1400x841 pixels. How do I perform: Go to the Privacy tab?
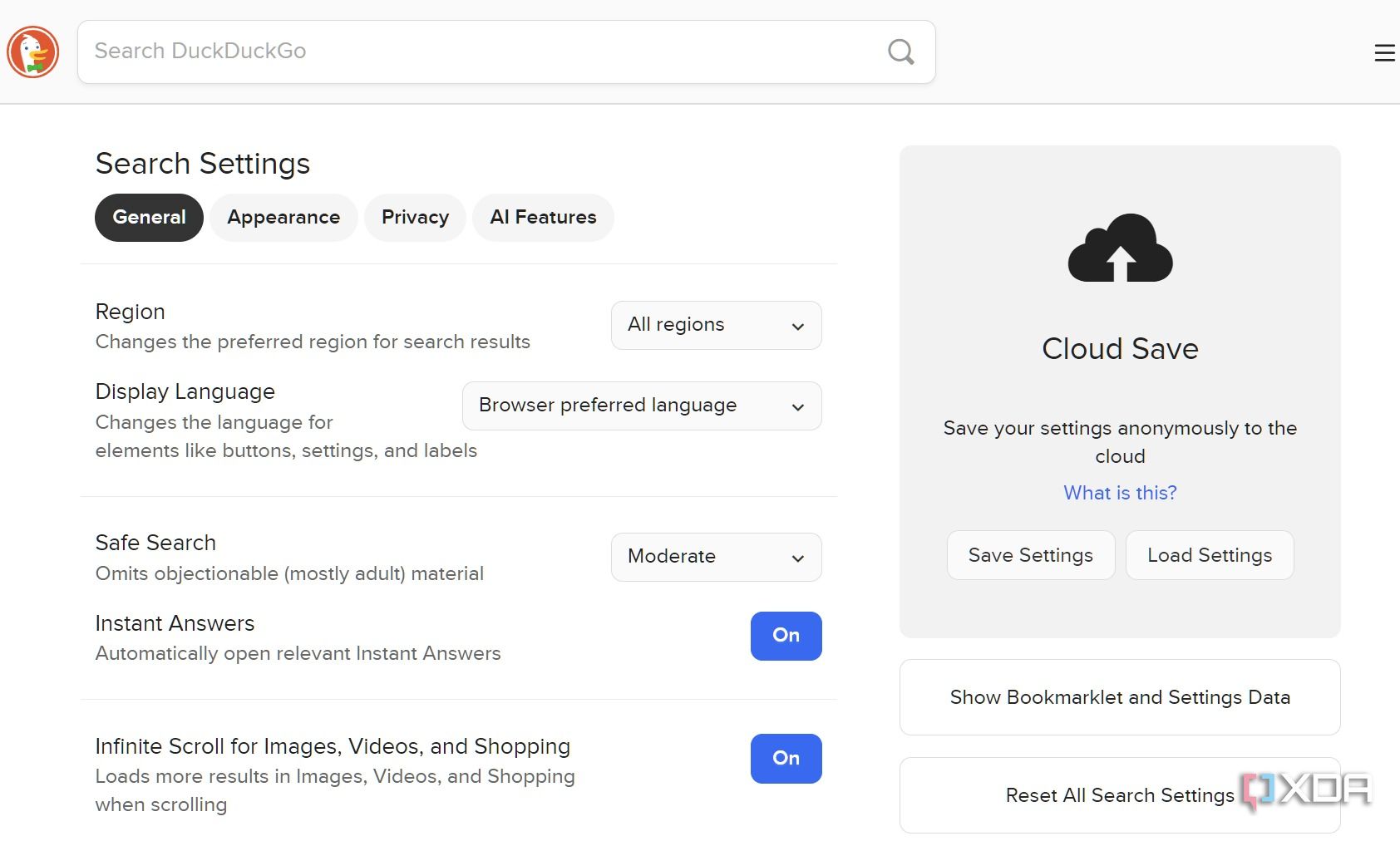click(x=415, y=218)
